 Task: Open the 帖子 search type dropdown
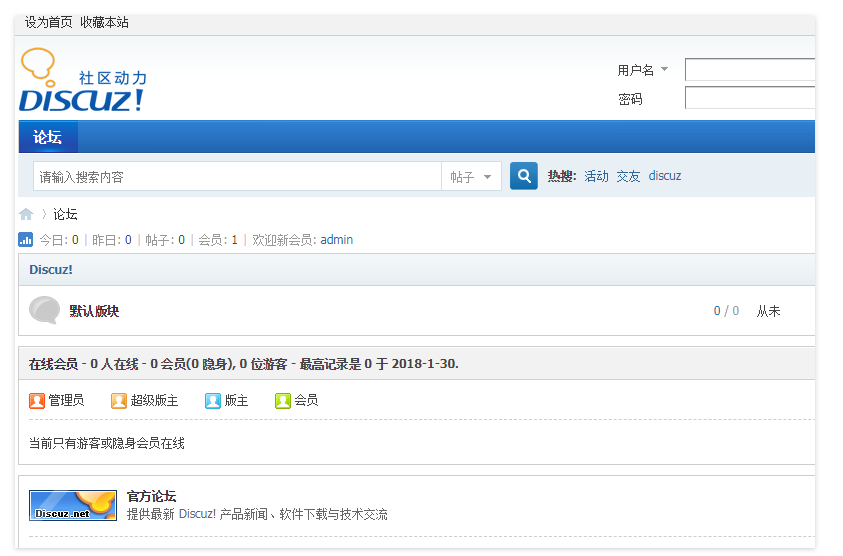(471, 177)
